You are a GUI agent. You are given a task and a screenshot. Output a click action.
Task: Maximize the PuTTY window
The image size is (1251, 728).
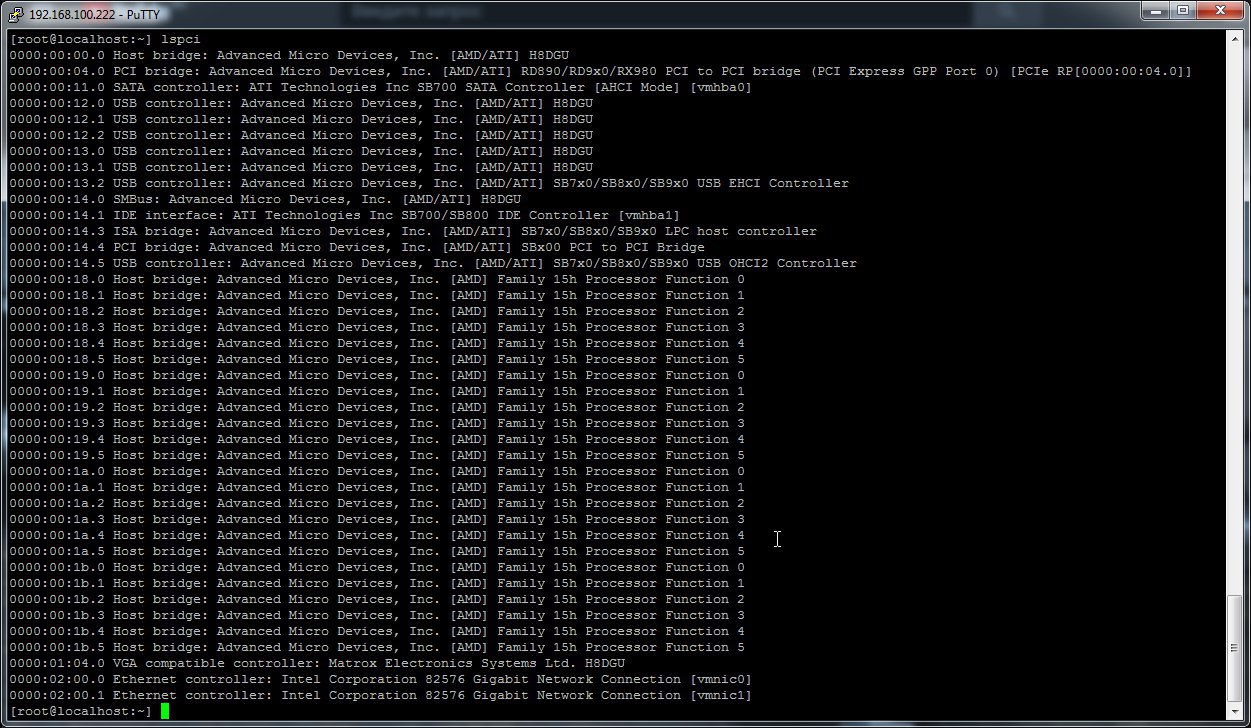point(1182,11)
